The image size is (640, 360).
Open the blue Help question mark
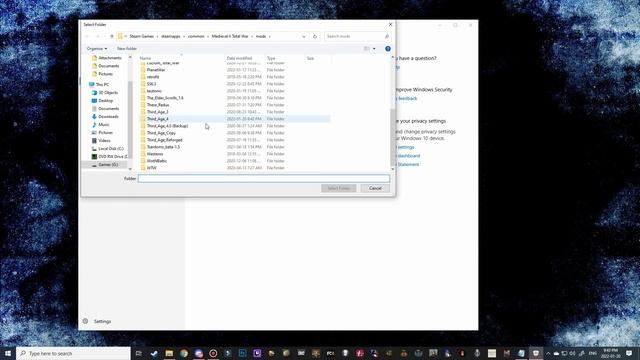[x=388, y=49]
